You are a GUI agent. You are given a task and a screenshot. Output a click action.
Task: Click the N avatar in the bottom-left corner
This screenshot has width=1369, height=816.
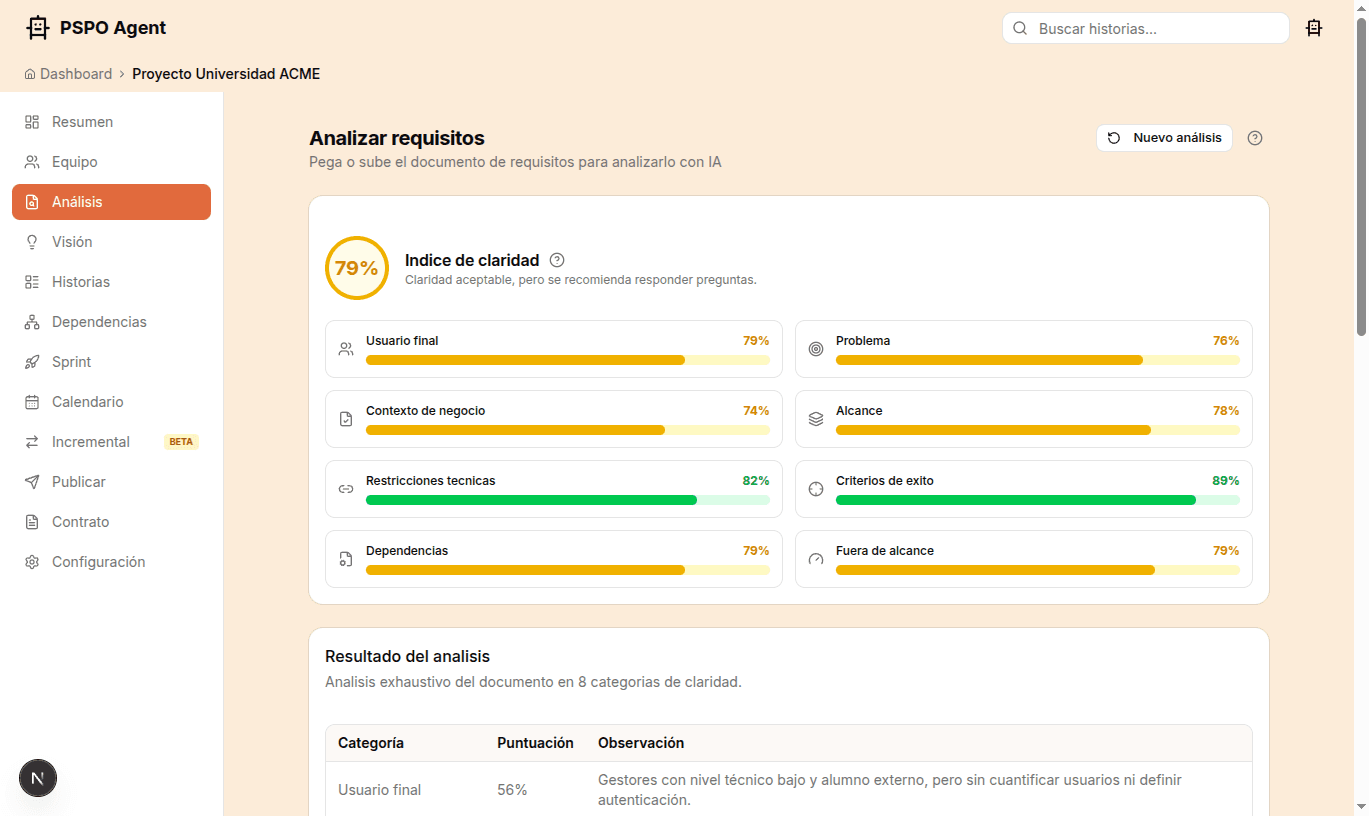(x=37, y=777)
